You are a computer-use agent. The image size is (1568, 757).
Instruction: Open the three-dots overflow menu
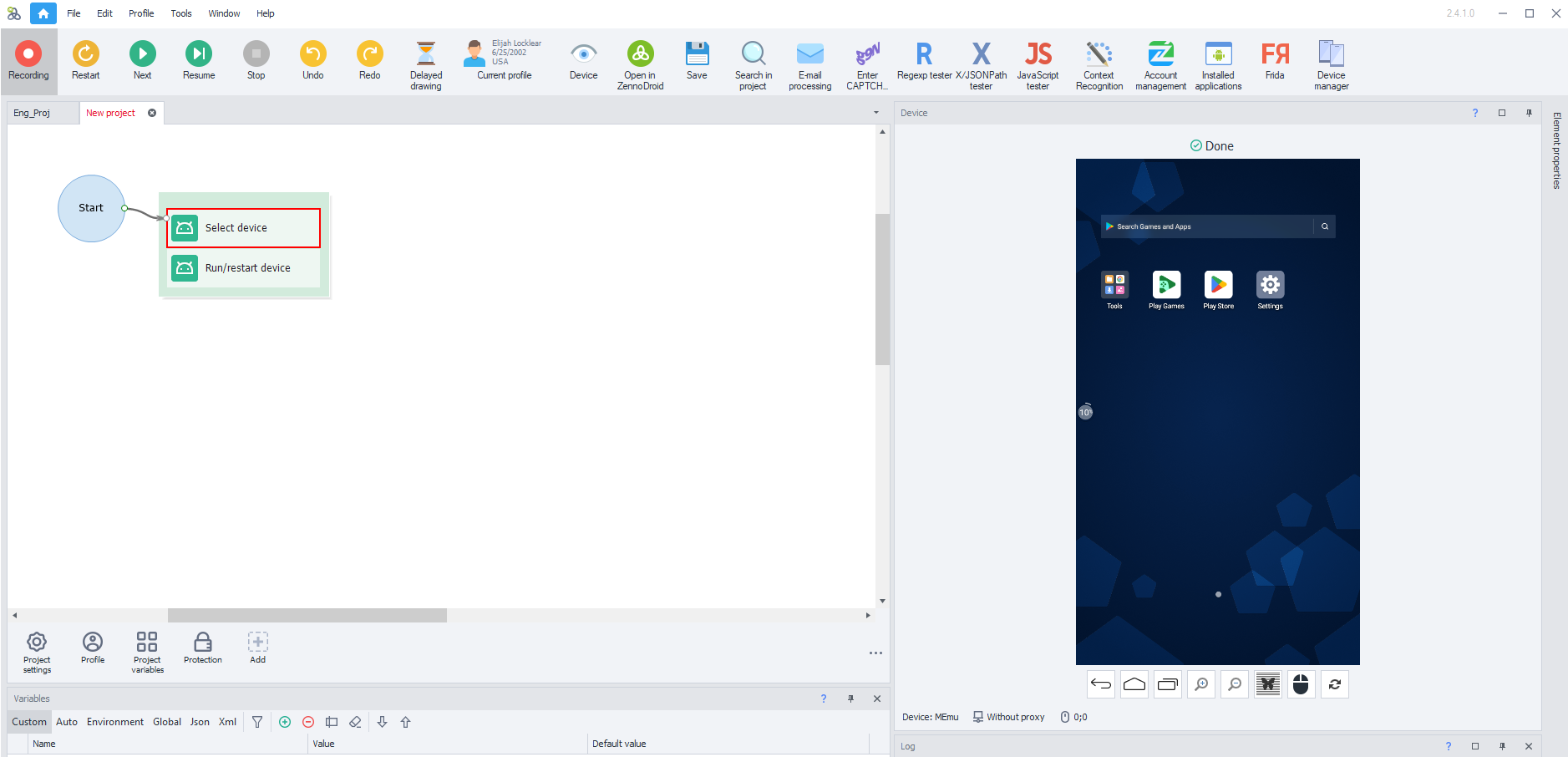point(875,653)
